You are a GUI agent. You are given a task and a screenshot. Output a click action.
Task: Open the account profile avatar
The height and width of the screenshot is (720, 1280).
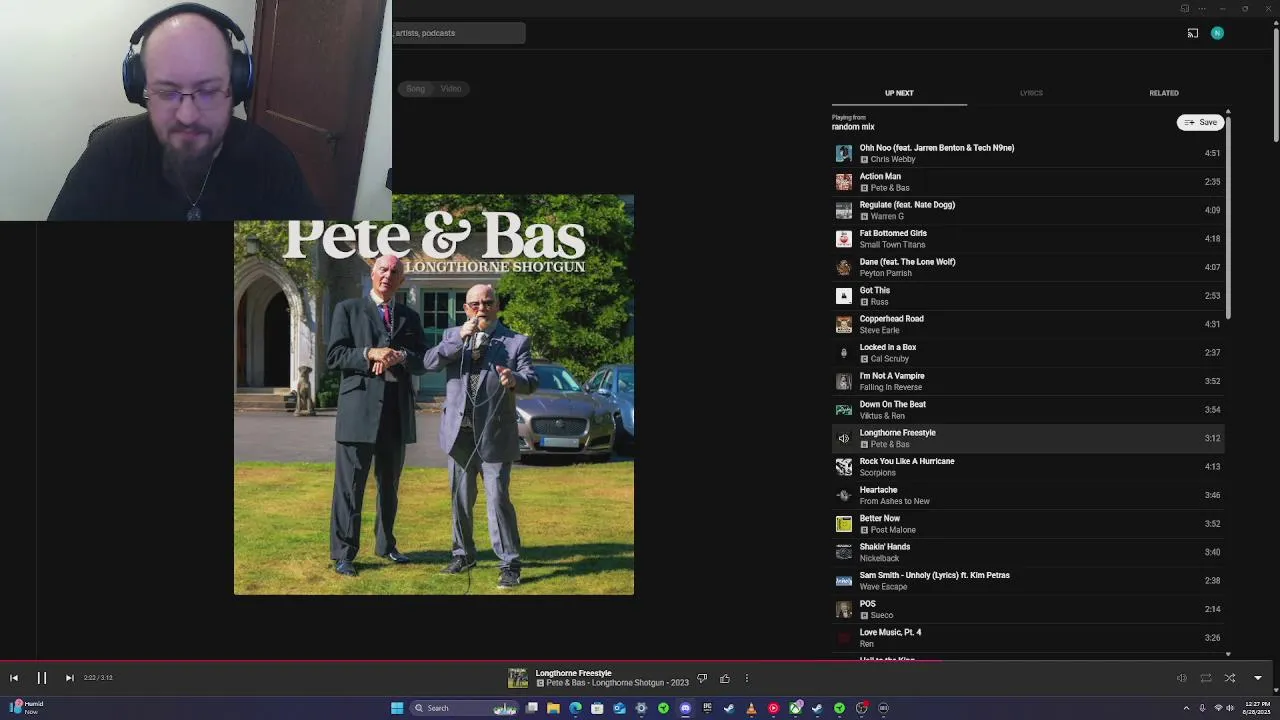click(x=1217, y=33)
